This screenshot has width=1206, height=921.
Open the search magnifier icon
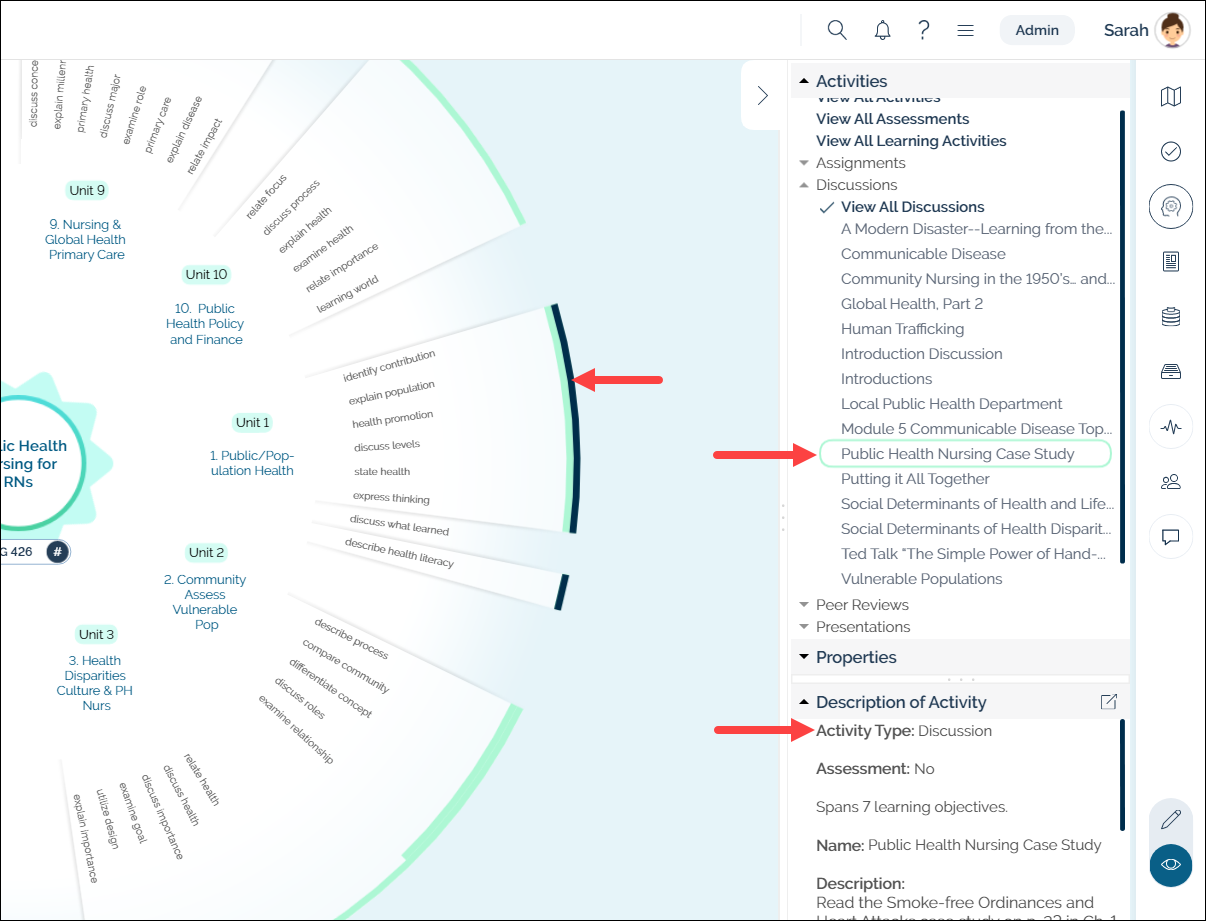(x=837, y=30)
